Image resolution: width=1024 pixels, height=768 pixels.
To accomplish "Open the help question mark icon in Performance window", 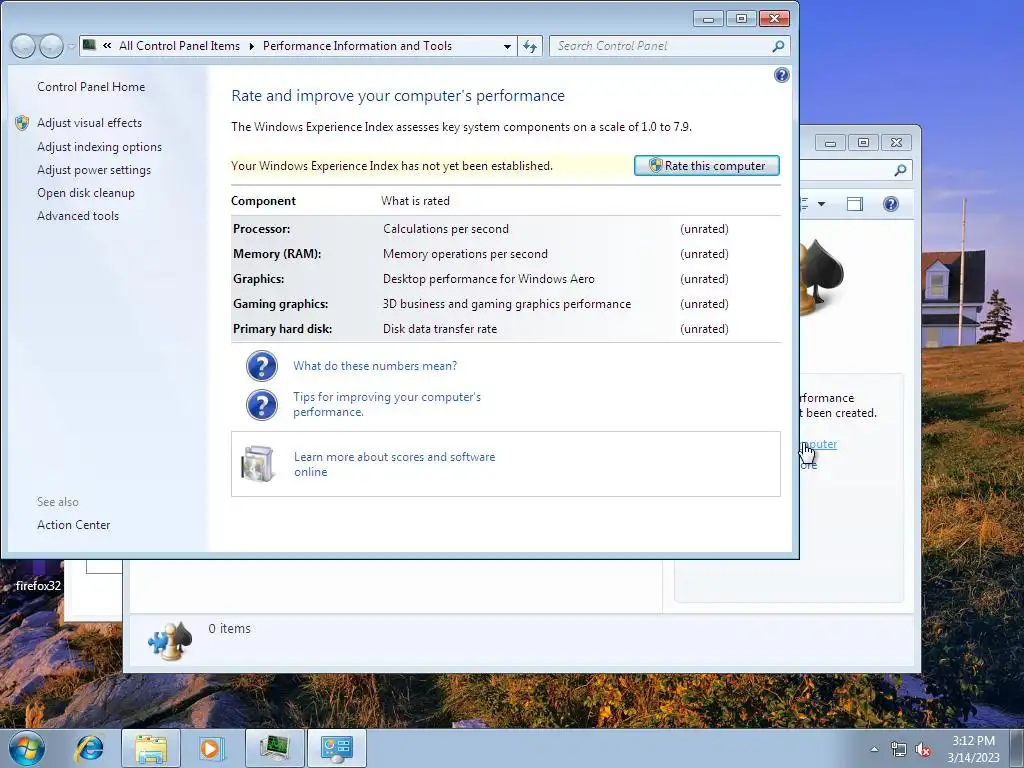I will coord(782,75).
